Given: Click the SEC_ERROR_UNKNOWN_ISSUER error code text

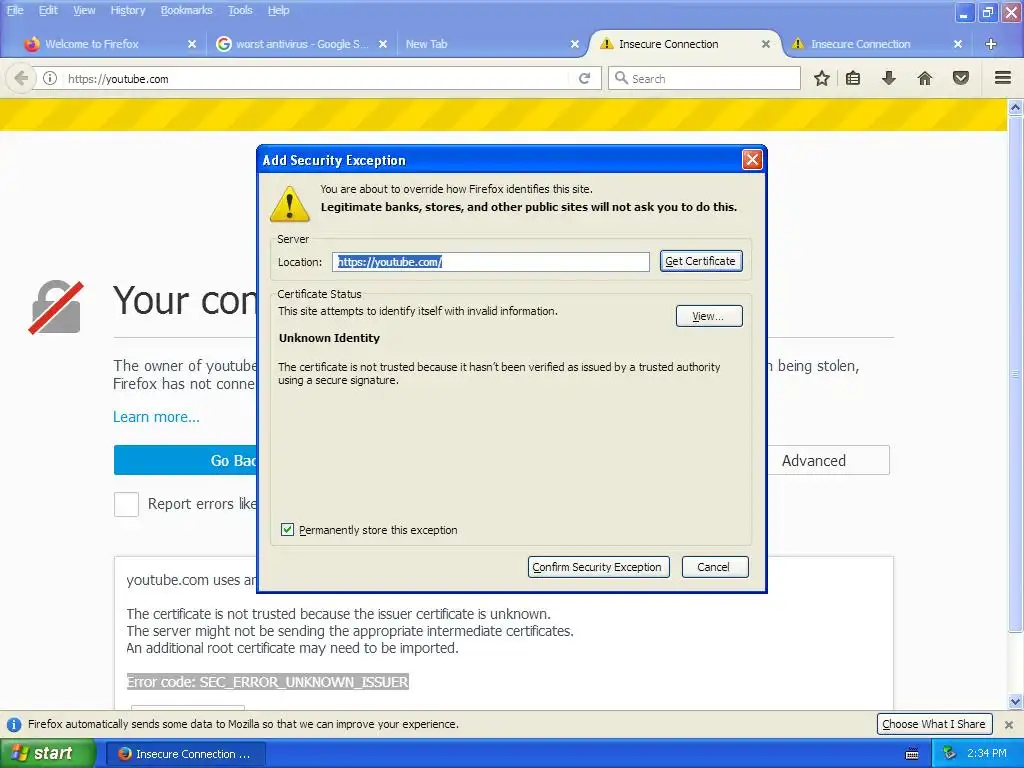Looking at the screenshot, I should (268, 682).
